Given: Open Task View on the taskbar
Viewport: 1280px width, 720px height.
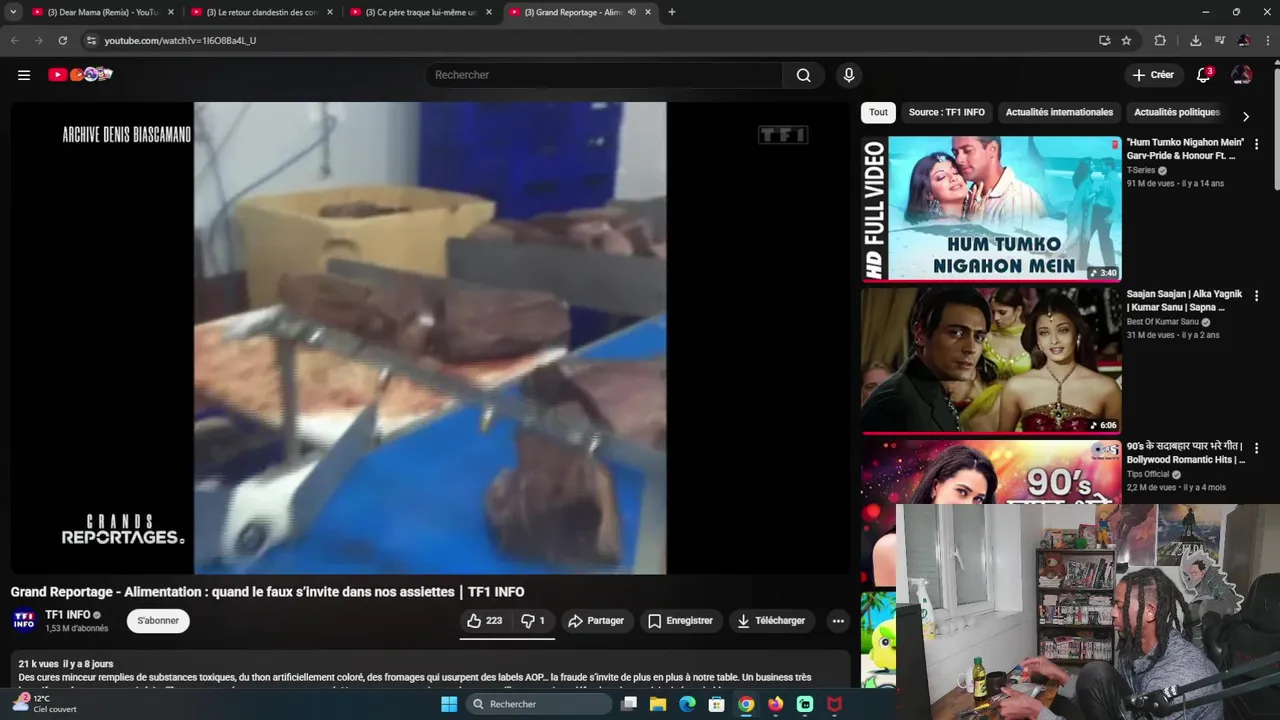Looking at the screenshot, I should (x=629, y=704).
